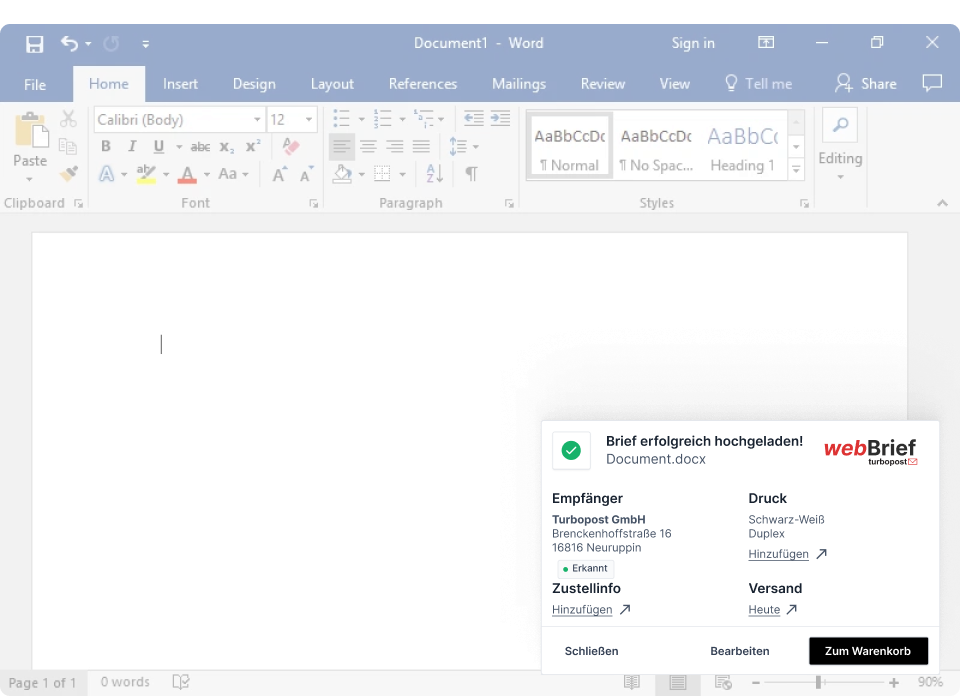Increase the paragraph indent

(500, 118)
